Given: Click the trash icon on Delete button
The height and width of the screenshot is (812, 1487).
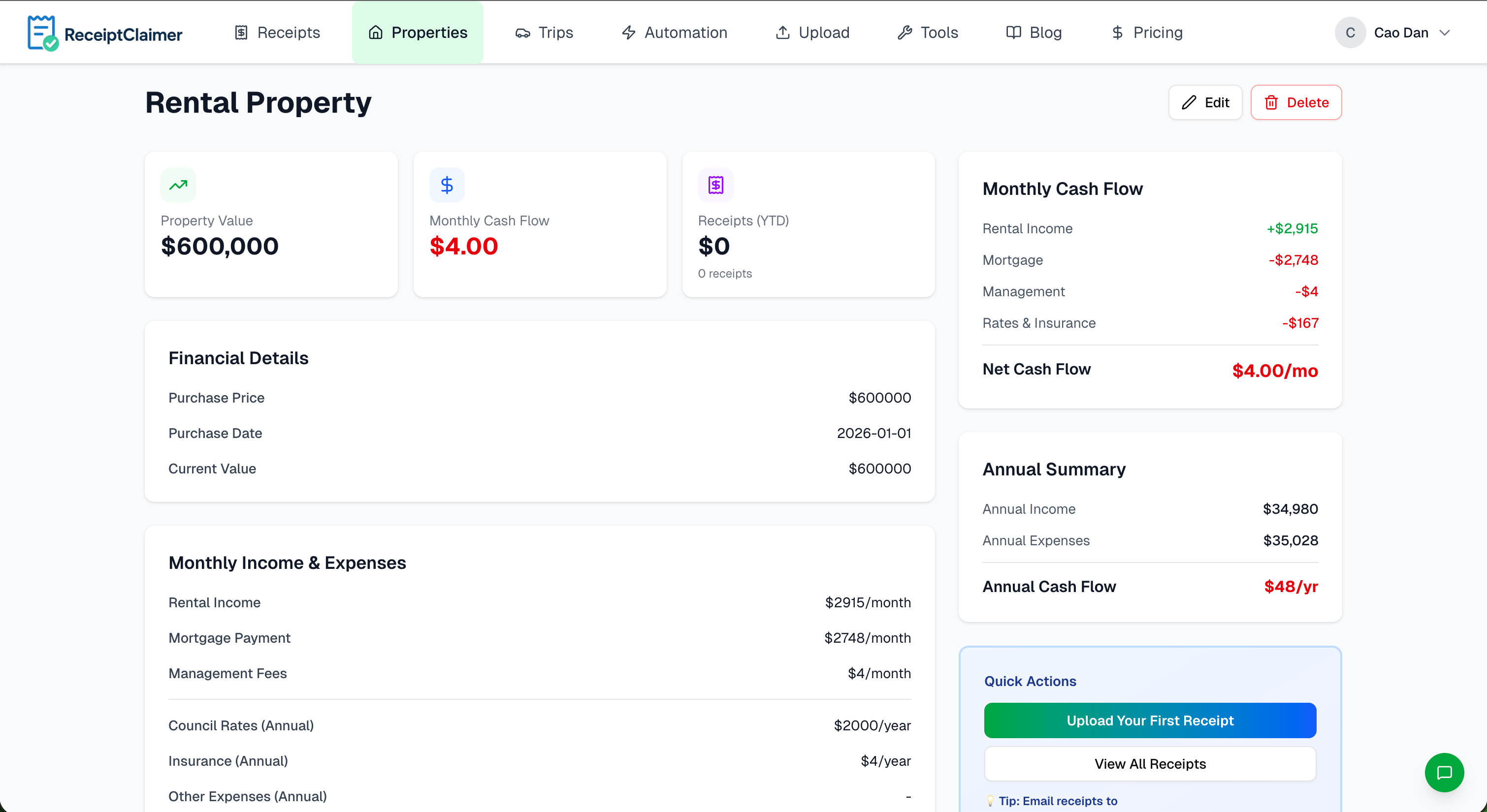Looking at the screenshot, I should [x=1271, y=103].
